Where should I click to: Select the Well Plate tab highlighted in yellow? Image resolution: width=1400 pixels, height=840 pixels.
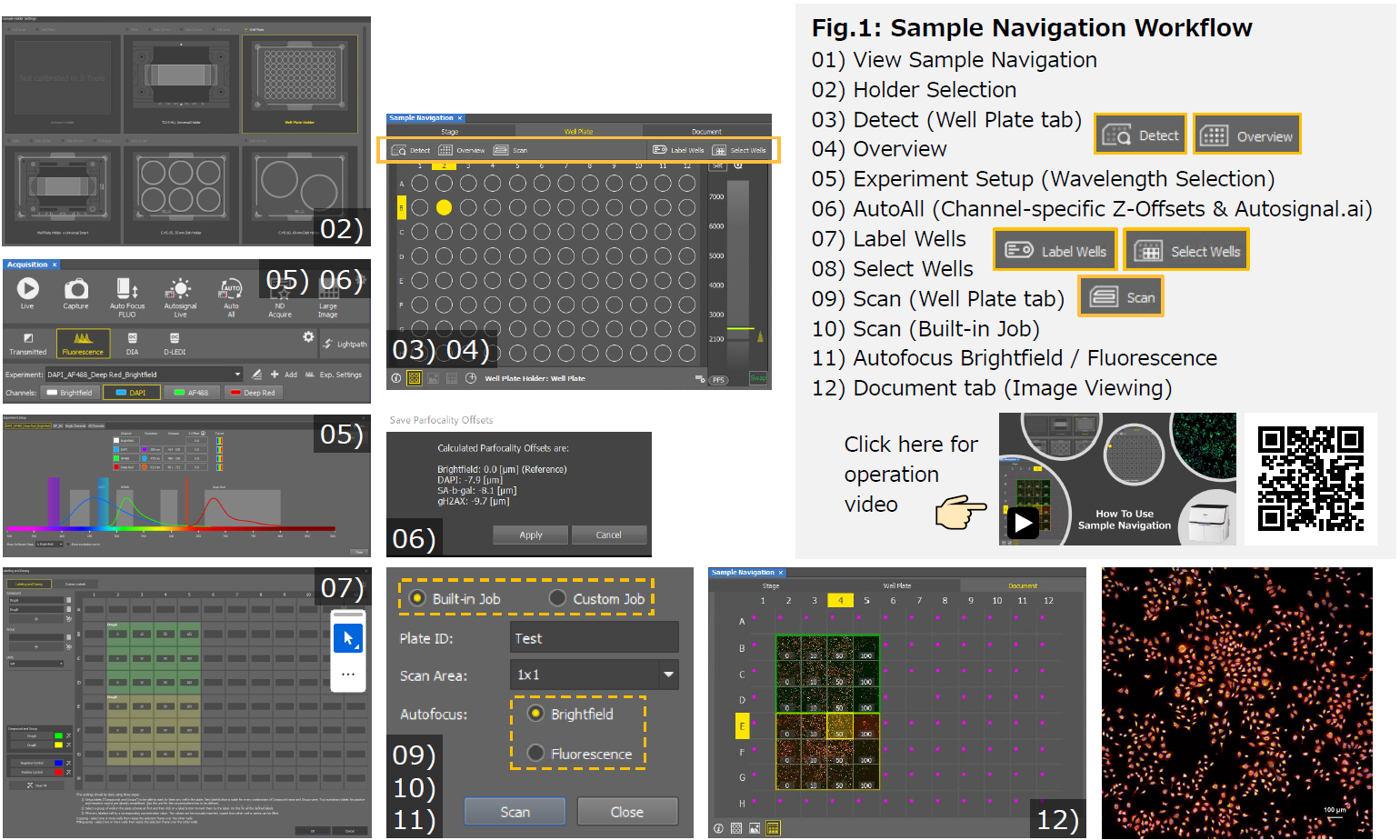pos(578,132)
